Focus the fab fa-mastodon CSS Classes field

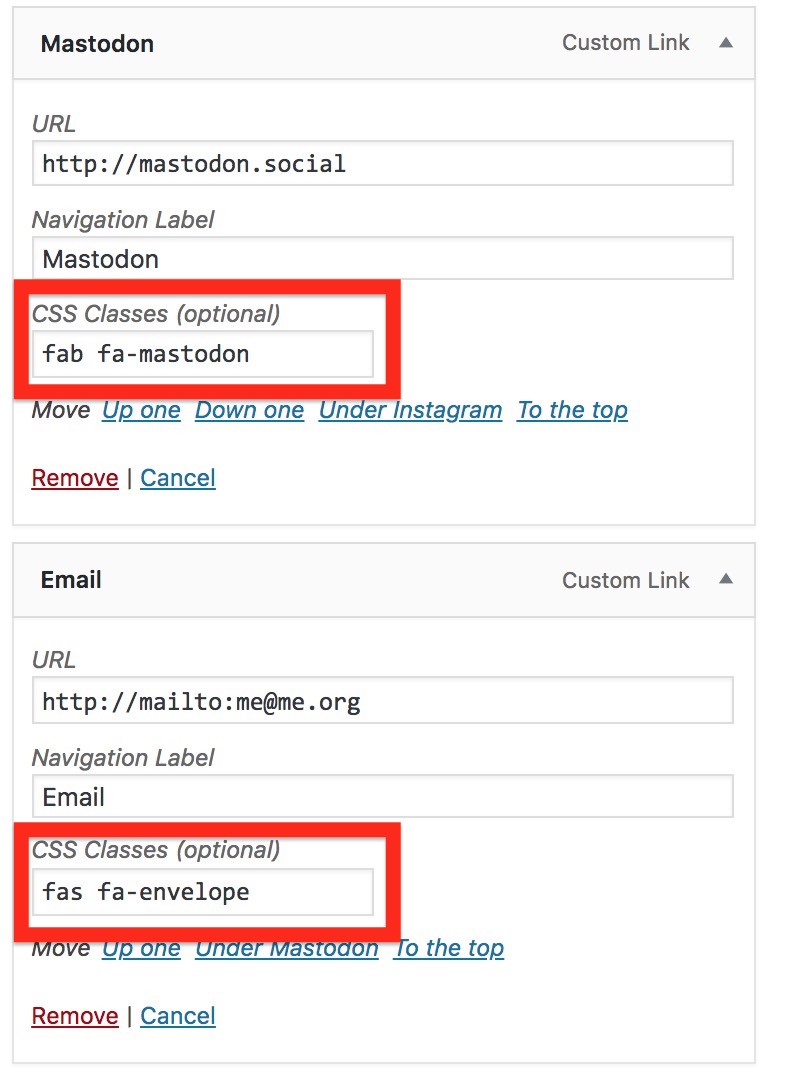click(x=203, y=354)
